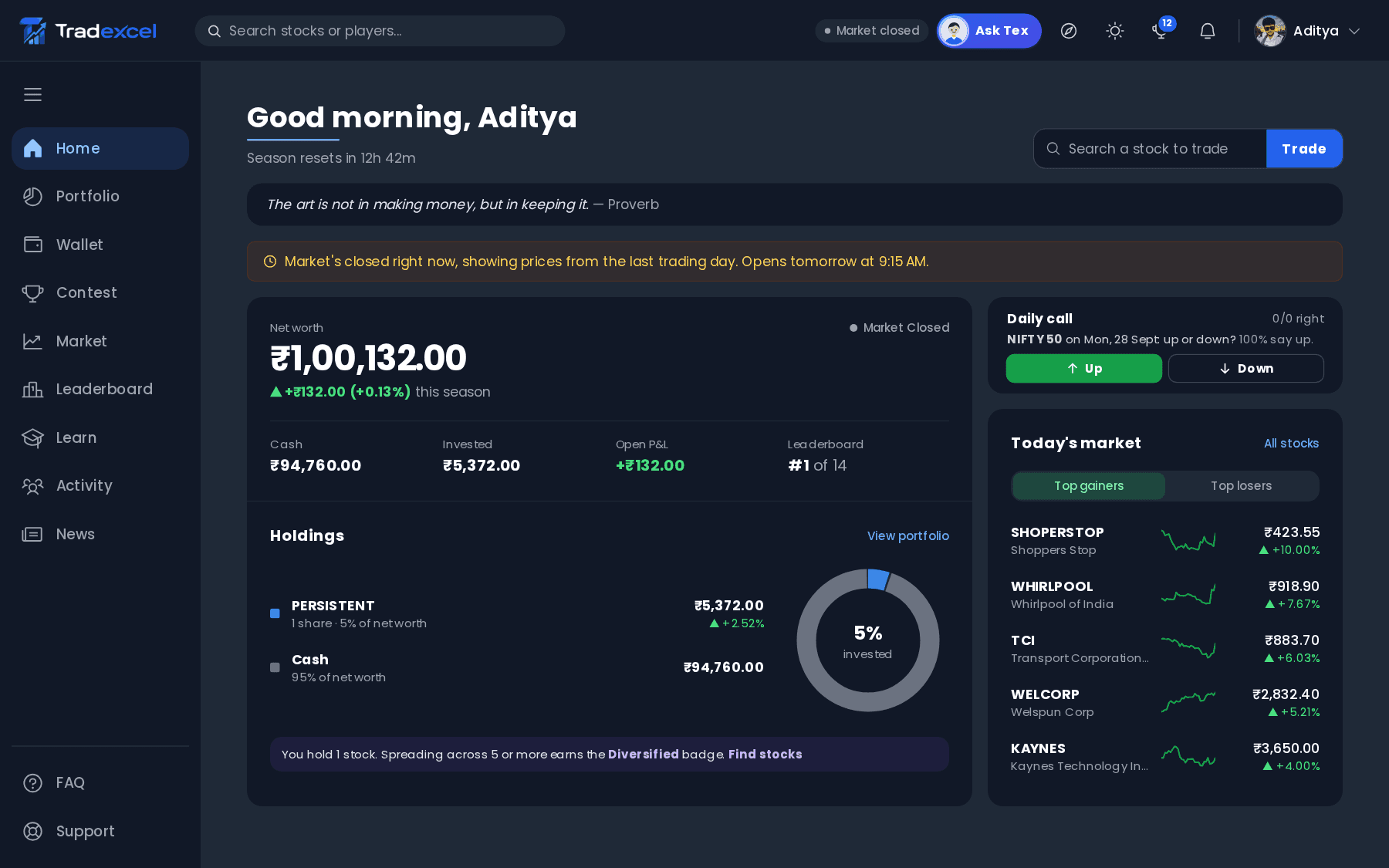Click the net worth ₹1,00,132.00 value

[368, 358]
